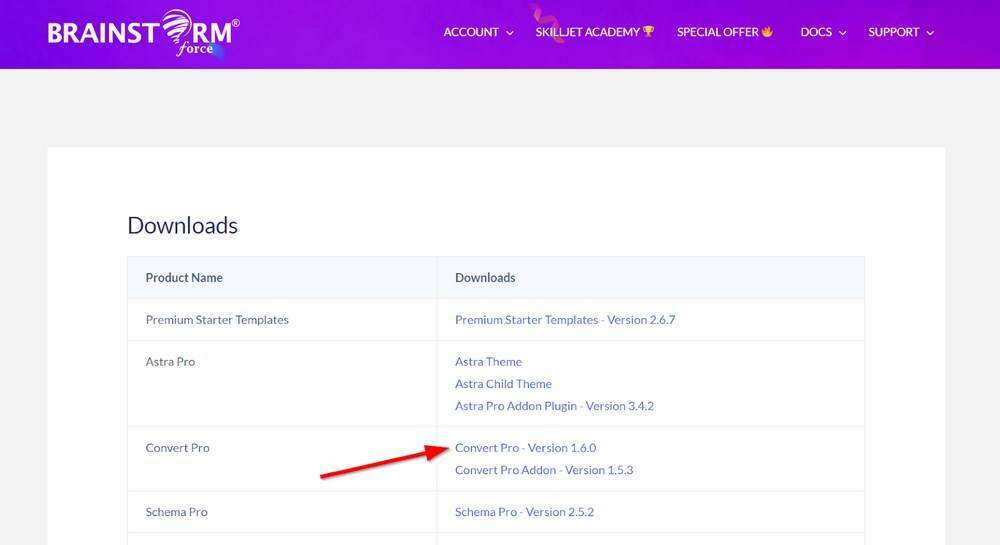This screenshot has width=1000, height=545.
Task: Expand the Docs dropdown chevron
Action: [842, 33]
